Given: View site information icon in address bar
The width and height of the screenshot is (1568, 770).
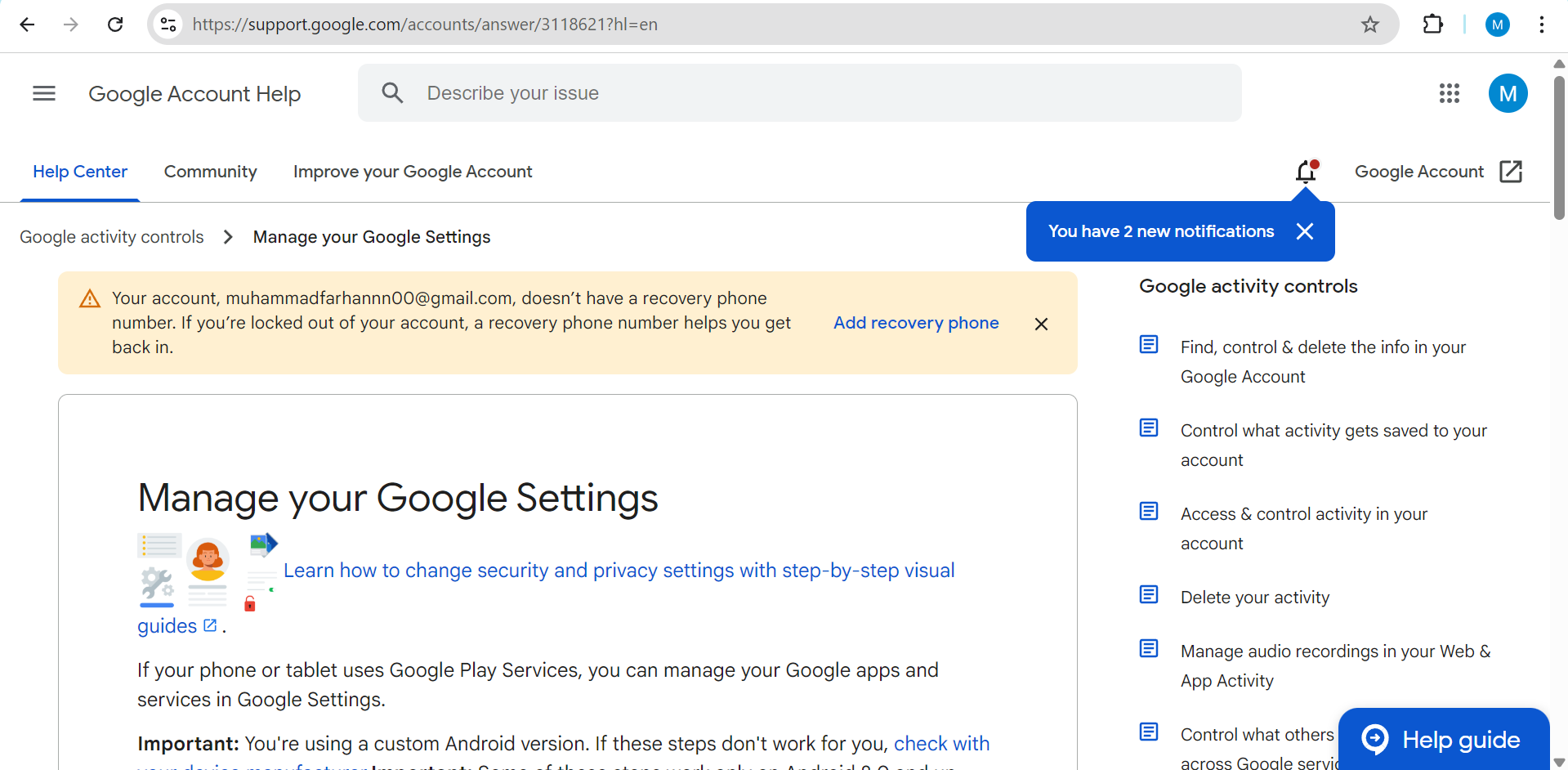Looking at the screenshot, I should [x=168, y=25].
